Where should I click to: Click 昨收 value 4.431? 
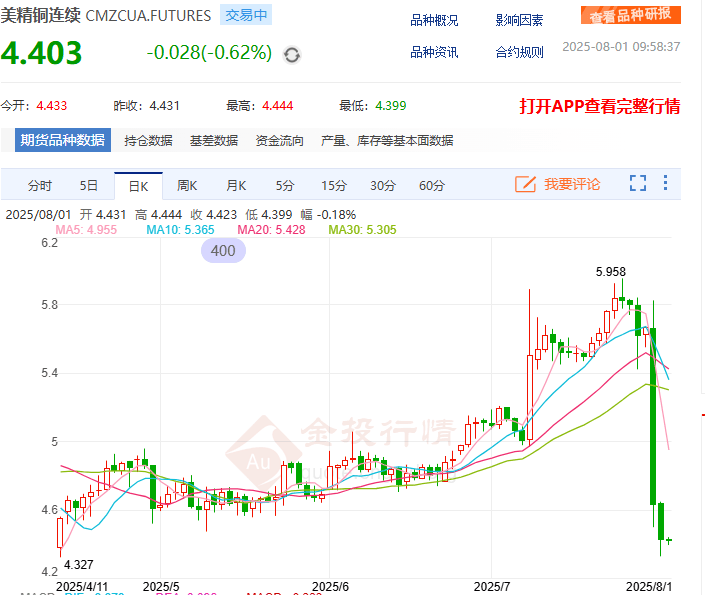(x=165, y=106)
